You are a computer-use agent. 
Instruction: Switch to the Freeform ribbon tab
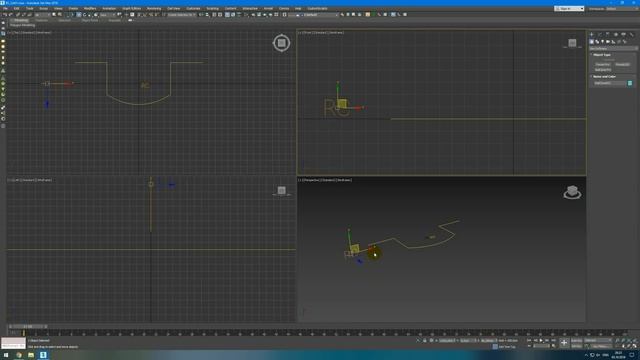point(41,20)
